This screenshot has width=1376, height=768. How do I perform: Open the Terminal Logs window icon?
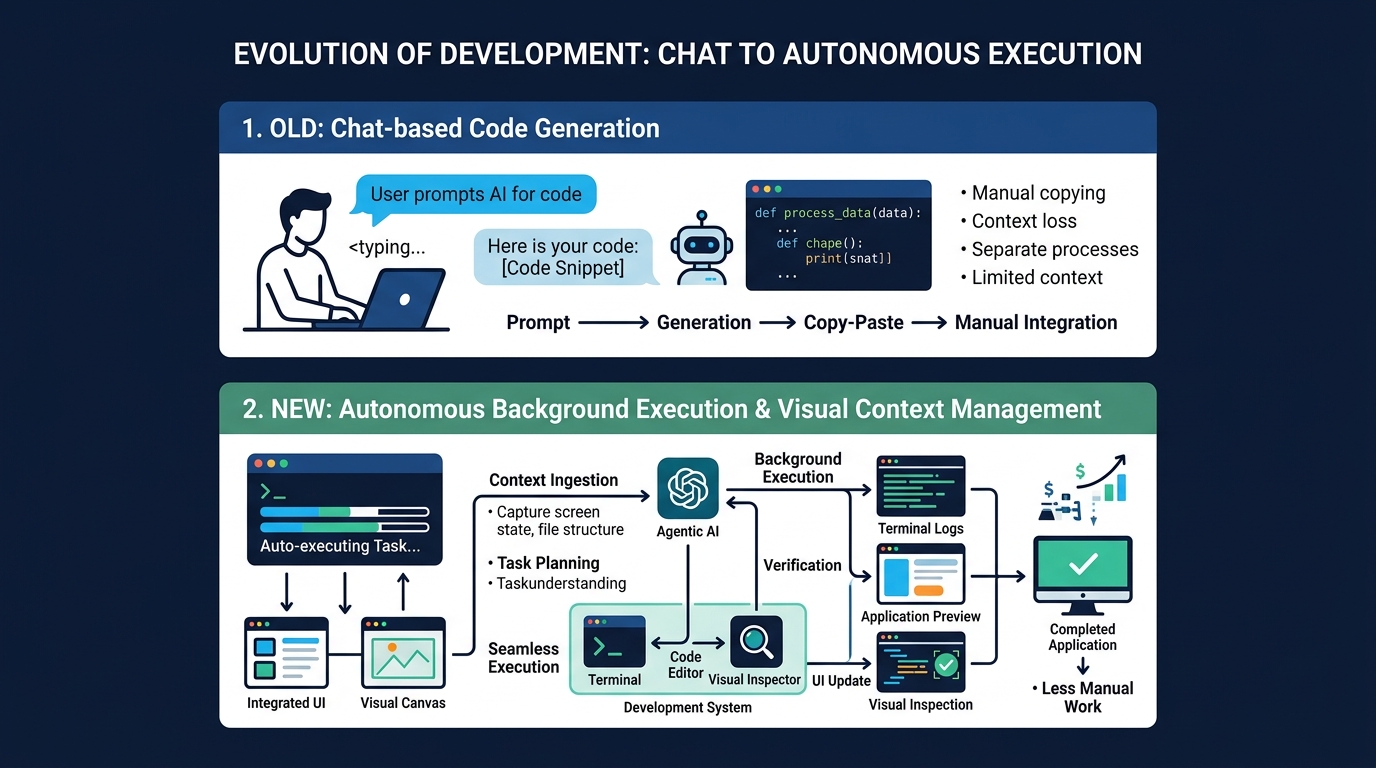pyautogui.click(x=920, y=486)
